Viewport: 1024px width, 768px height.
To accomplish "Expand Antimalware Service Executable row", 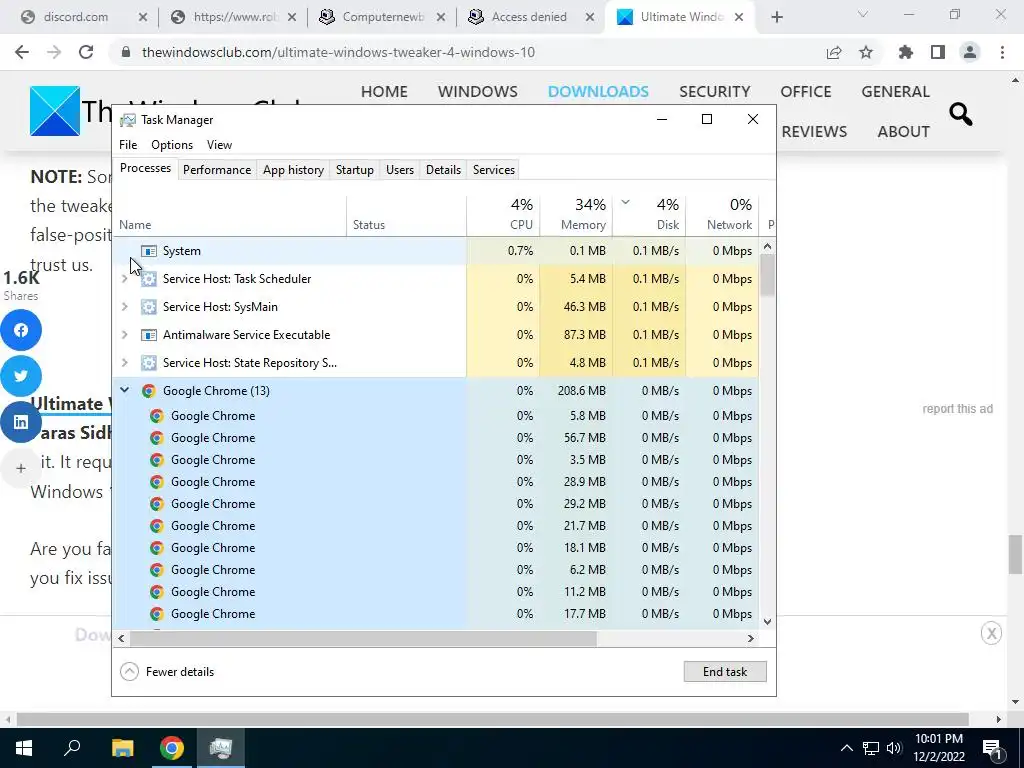I will tap(125, 335).
